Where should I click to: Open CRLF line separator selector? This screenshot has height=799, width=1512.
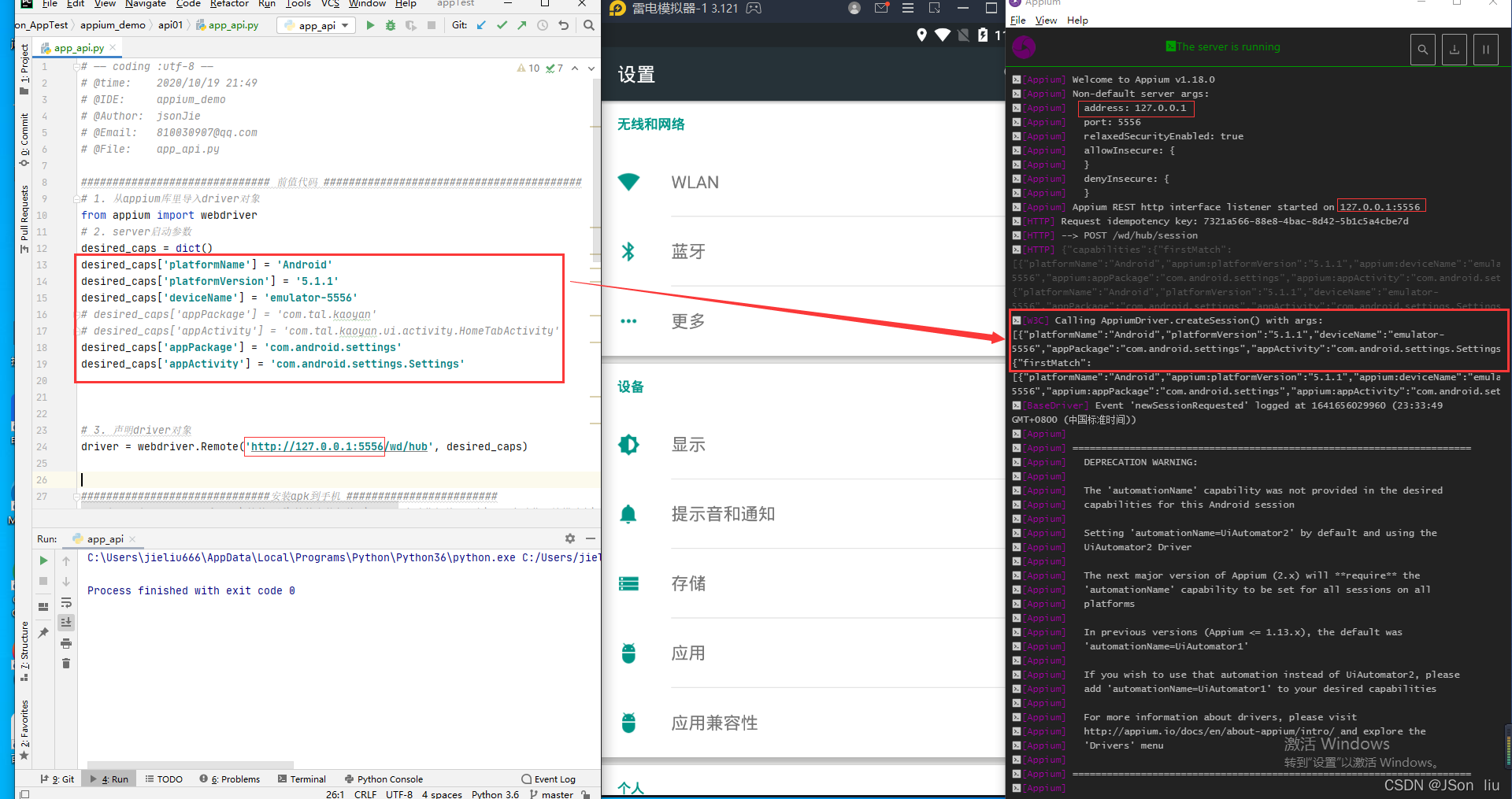[x=365, y=793]
